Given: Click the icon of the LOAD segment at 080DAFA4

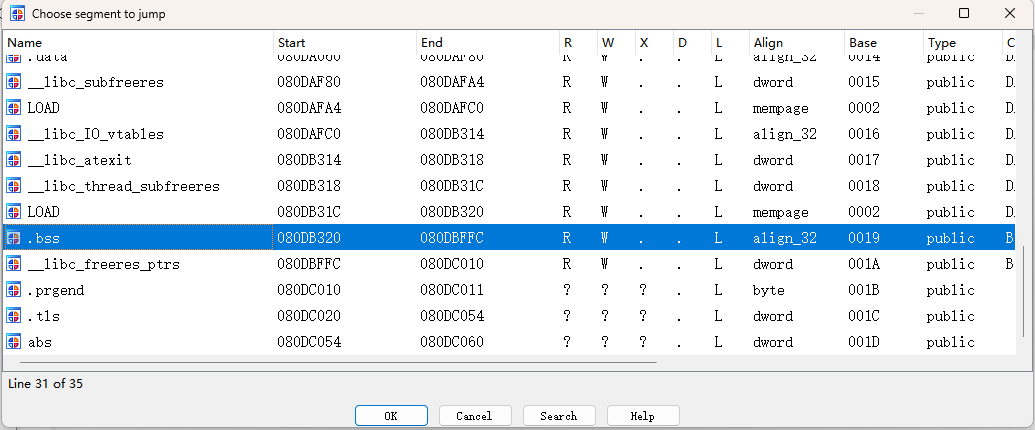Looking at the screenshot, I should (14, 108).
